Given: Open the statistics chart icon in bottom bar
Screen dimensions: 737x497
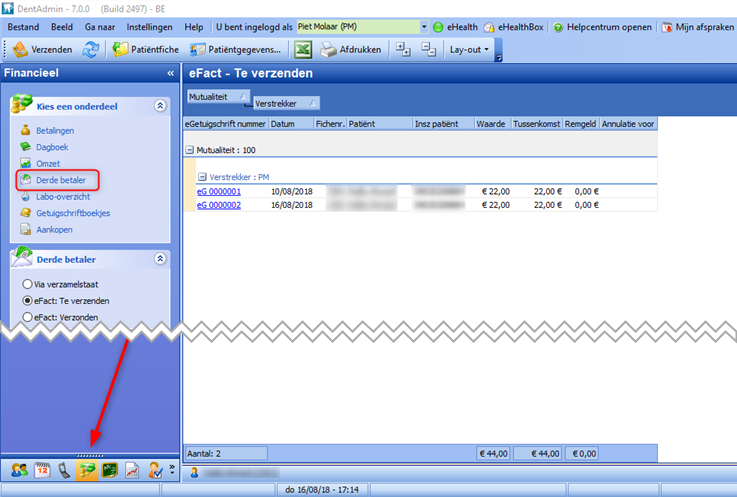Looking at the screenshot, I should 132,470.
